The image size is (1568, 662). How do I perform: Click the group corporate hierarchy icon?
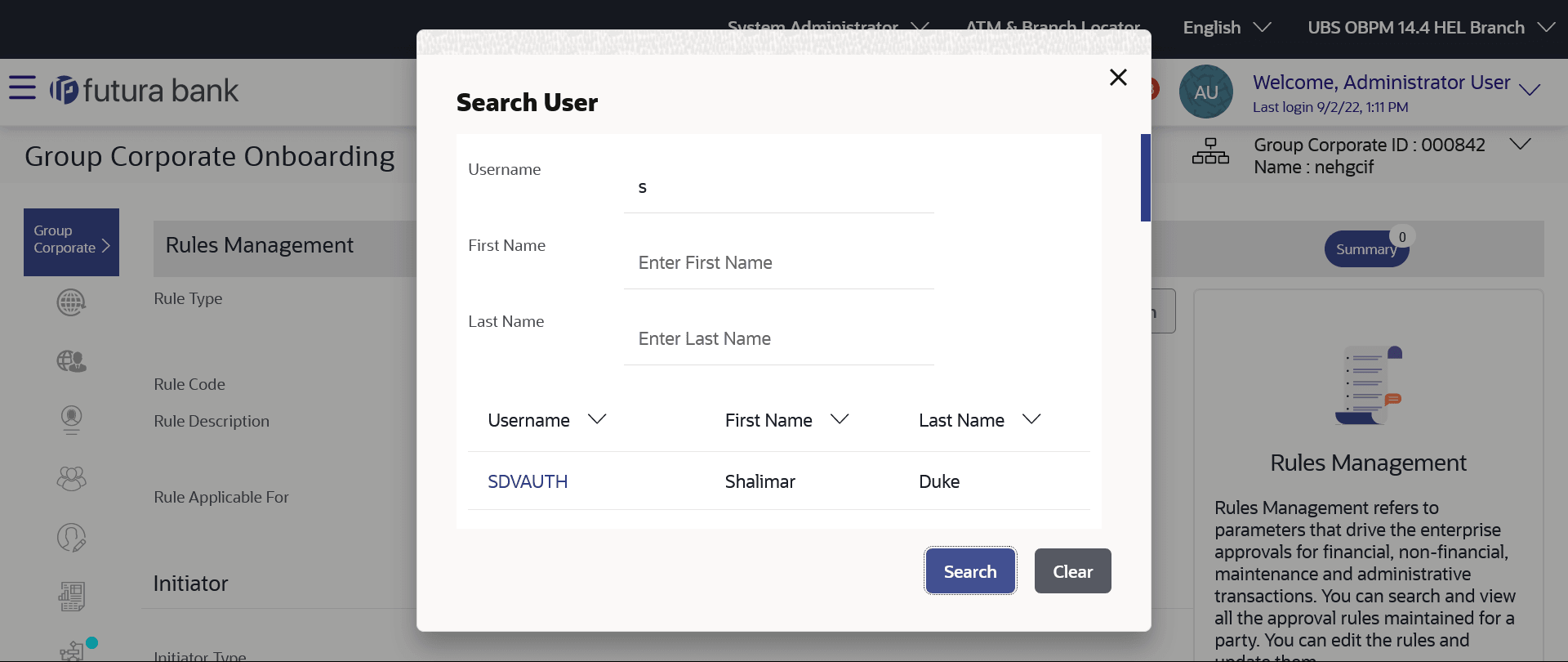coord(1209,152)
